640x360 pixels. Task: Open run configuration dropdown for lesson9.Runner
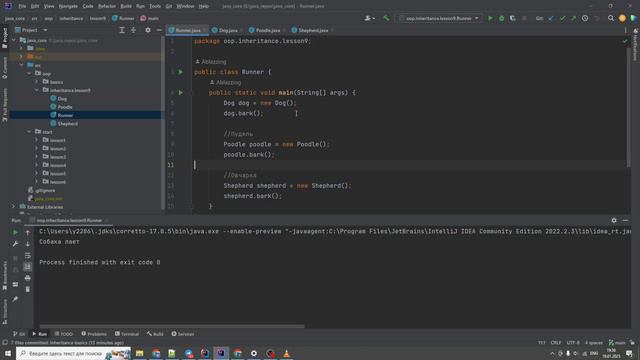pos(439,18)
